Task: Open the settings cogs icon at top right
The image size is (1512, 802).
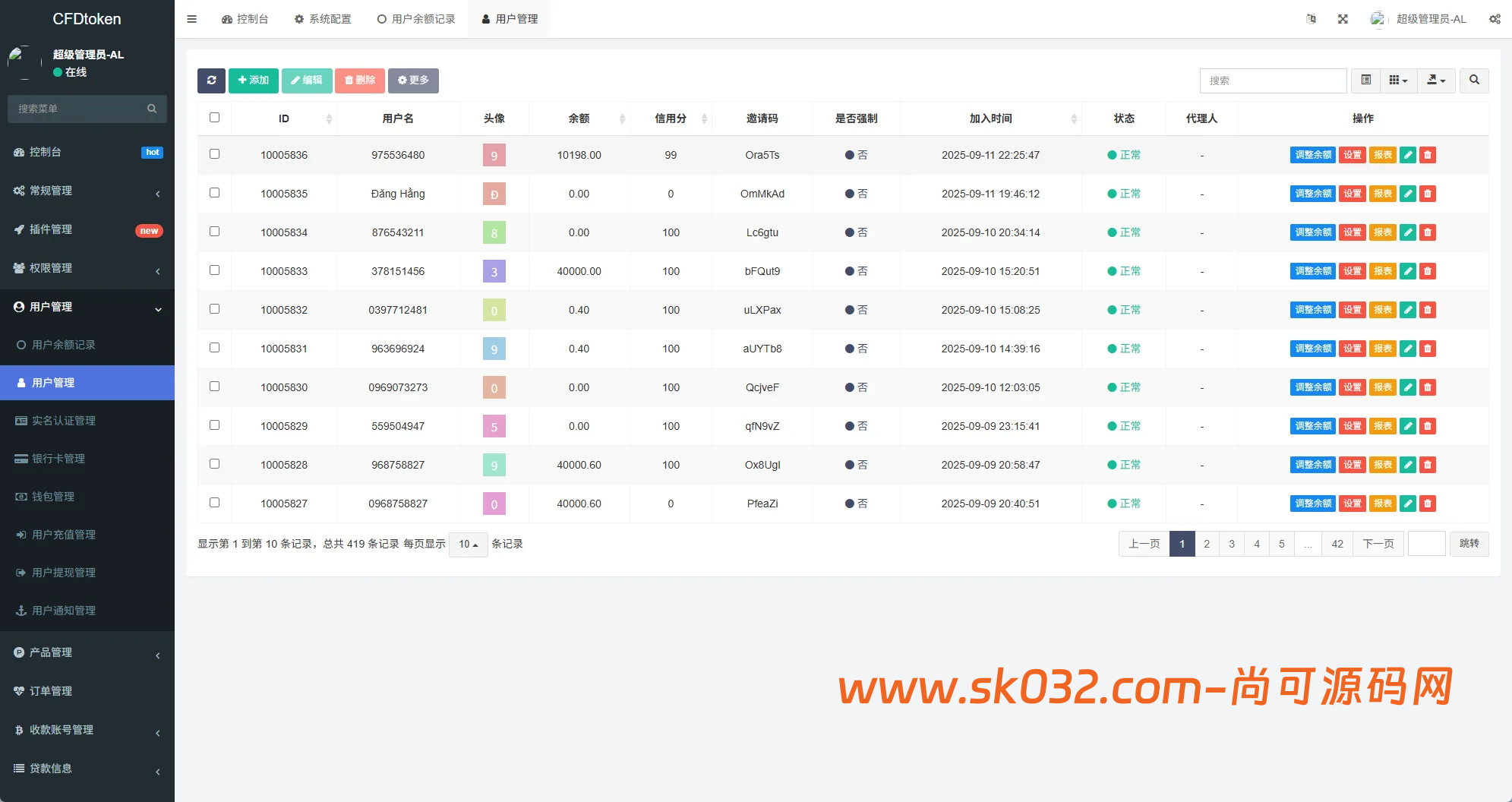Action: pyautogui.click(x=1495, y=19)
